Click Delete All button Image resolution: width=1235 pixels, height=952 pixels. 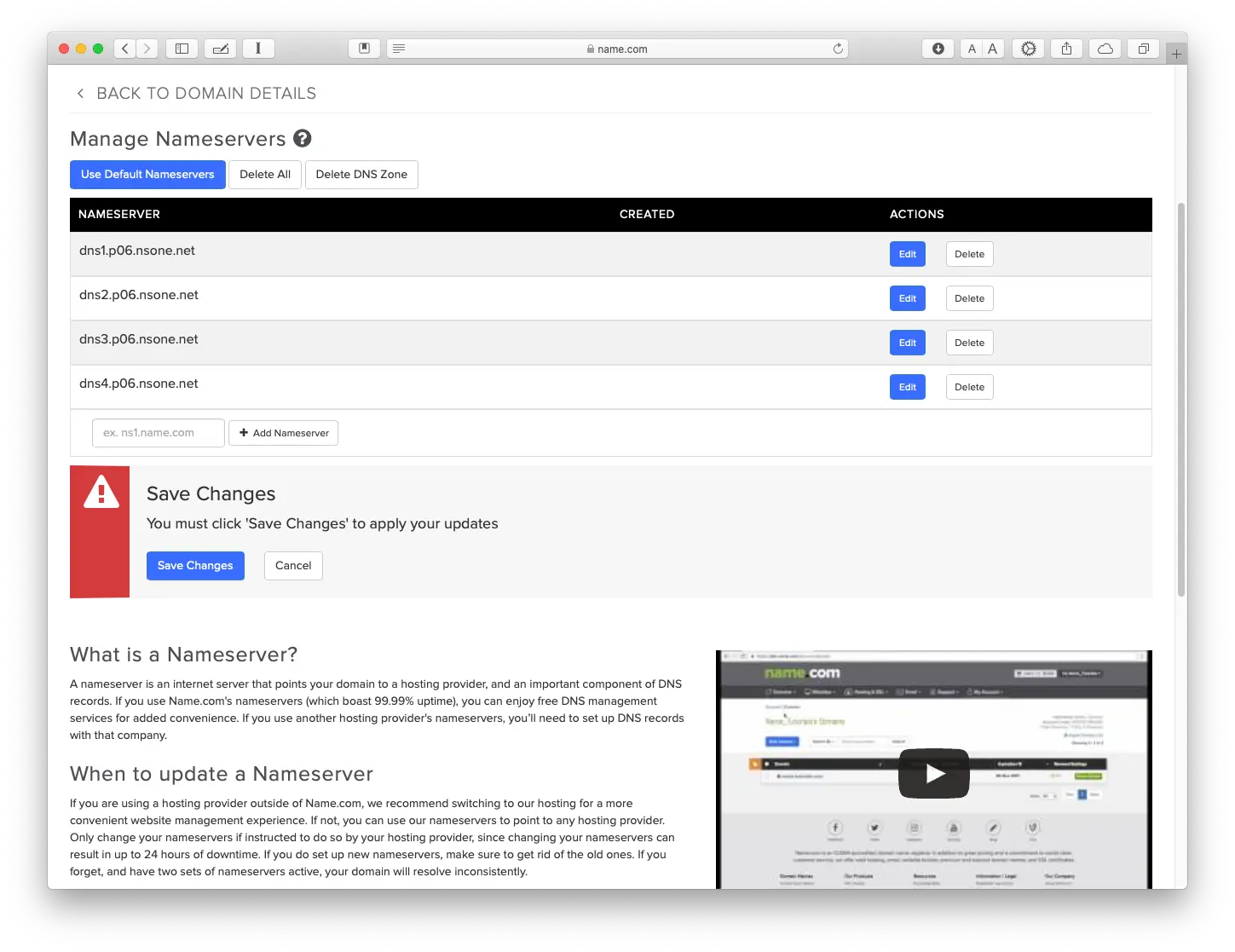point(265,174)
